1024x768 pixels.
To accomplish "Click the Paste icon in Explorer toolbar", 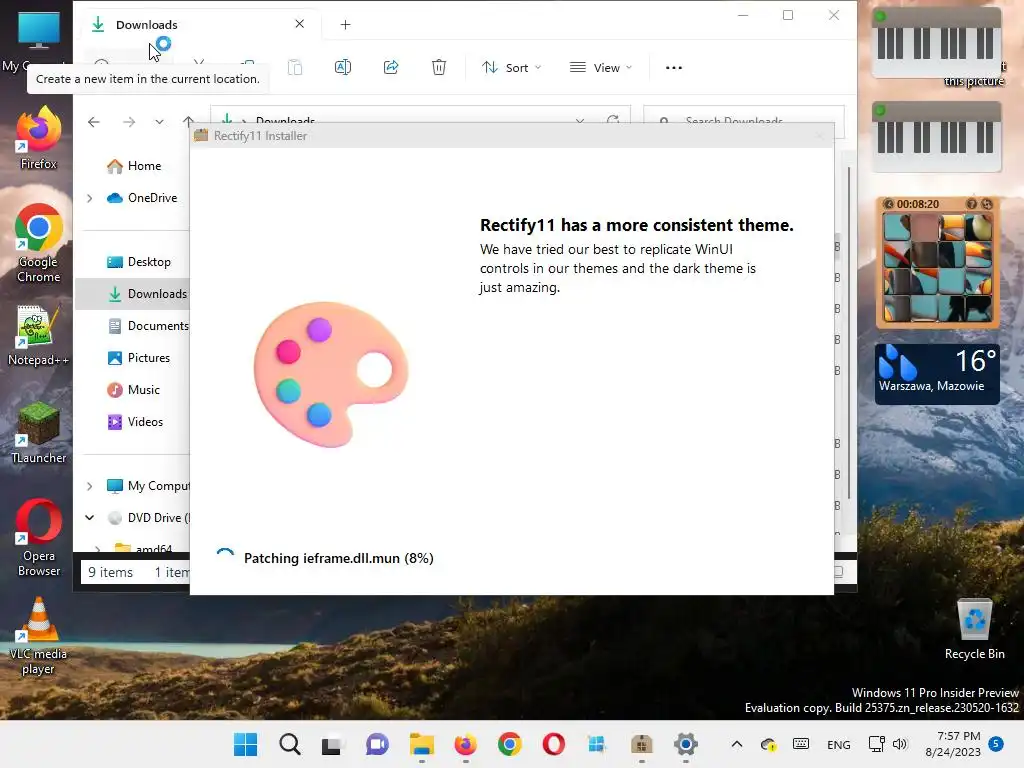I will pyautogui.click(x=295, y=67).
